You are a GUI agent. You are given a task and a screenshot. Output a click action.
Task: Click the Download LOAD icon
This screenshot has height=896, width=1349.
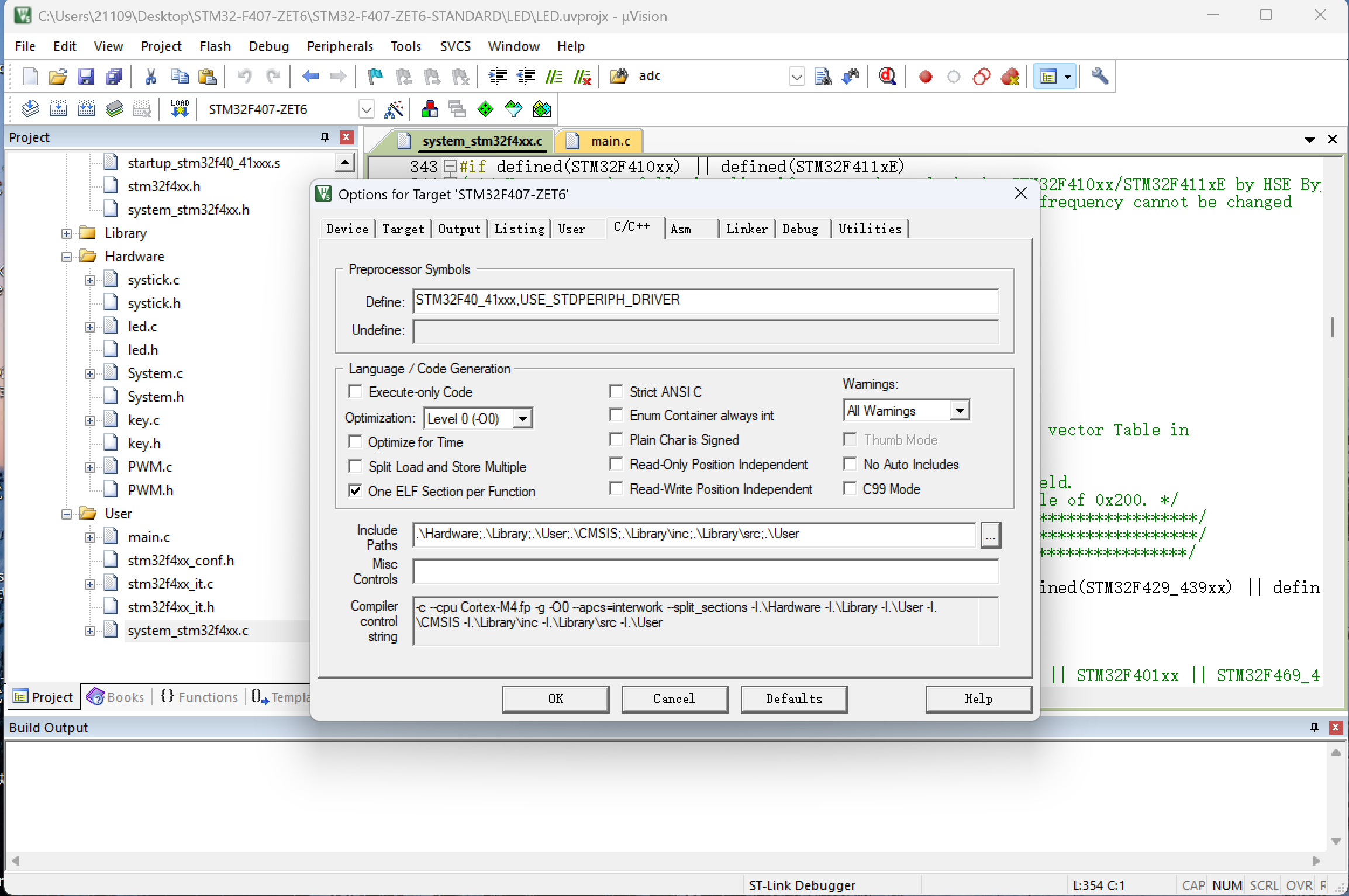(x=180, y=109)
